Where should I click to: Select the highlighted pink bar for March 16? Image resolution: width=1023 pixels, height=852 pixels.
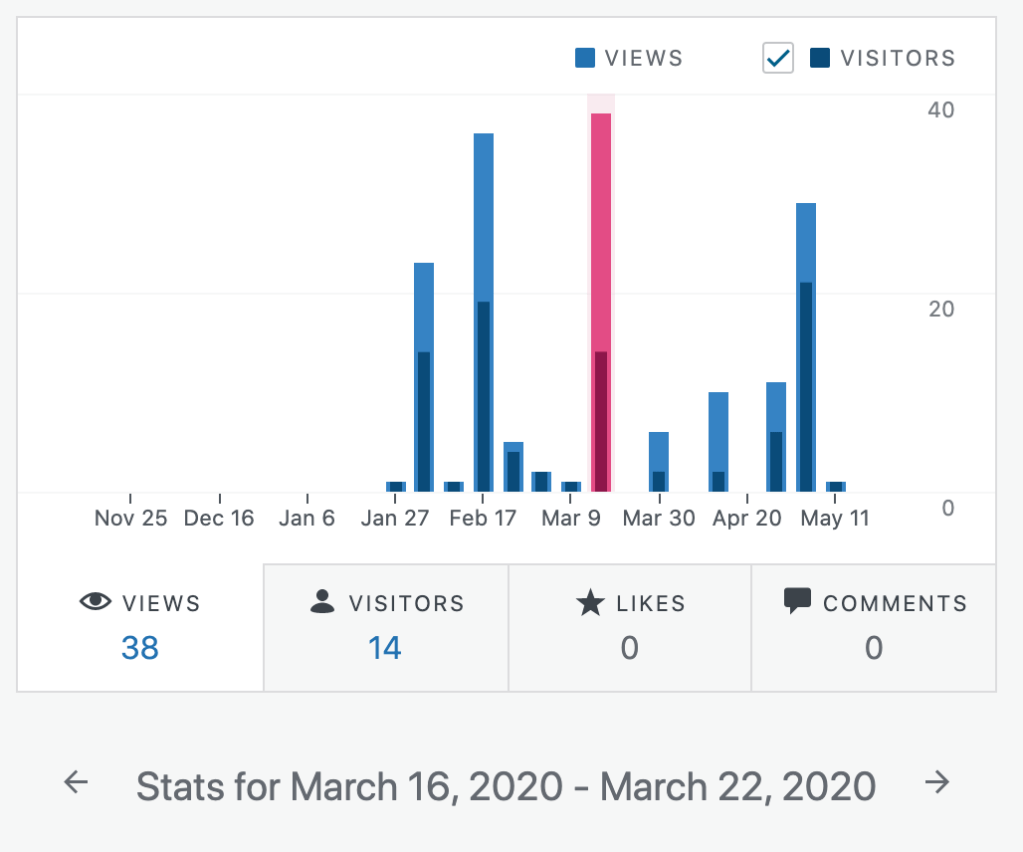[601, 300]
